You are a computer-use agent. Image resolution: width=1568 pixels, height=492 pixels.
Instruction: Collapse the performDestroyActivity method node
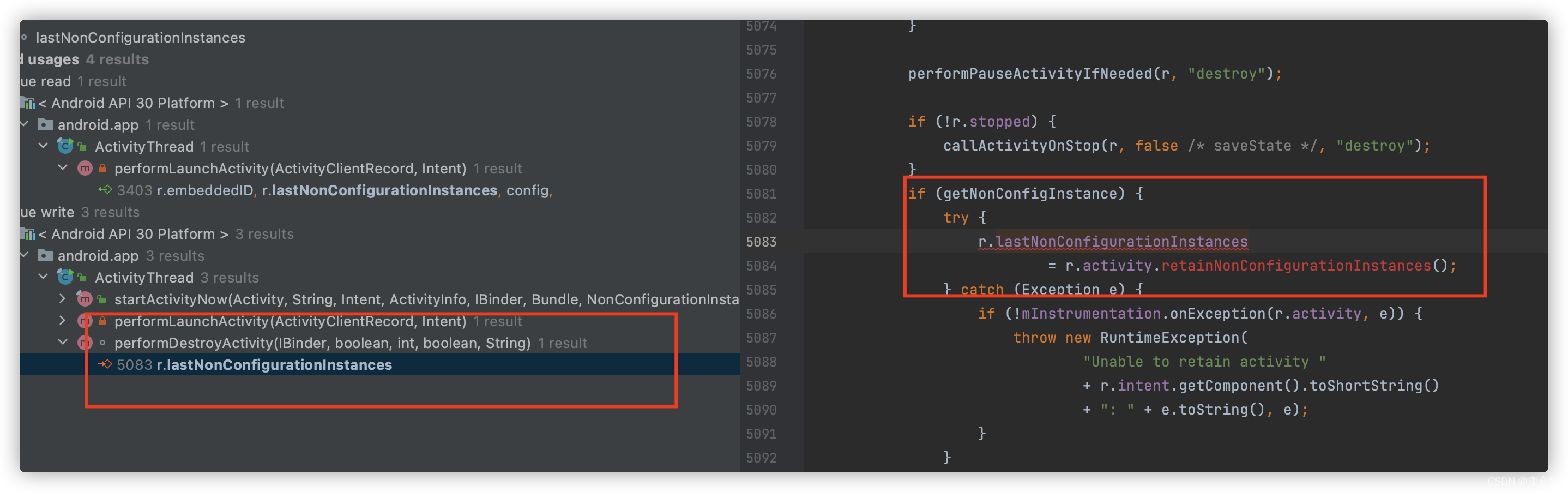point(63,343)
